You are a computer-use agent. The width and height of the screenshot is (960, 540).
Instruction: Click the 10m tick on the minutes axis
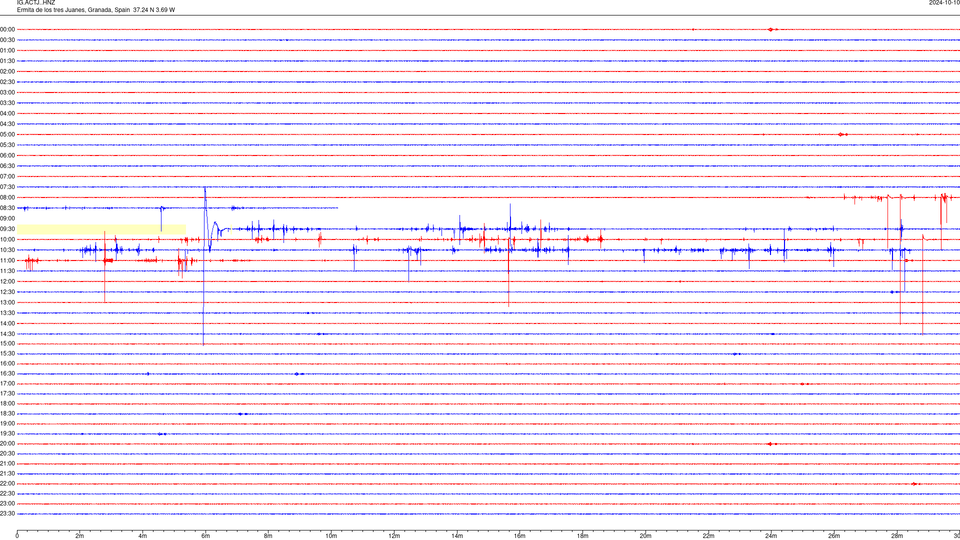(x=331, y=536)
